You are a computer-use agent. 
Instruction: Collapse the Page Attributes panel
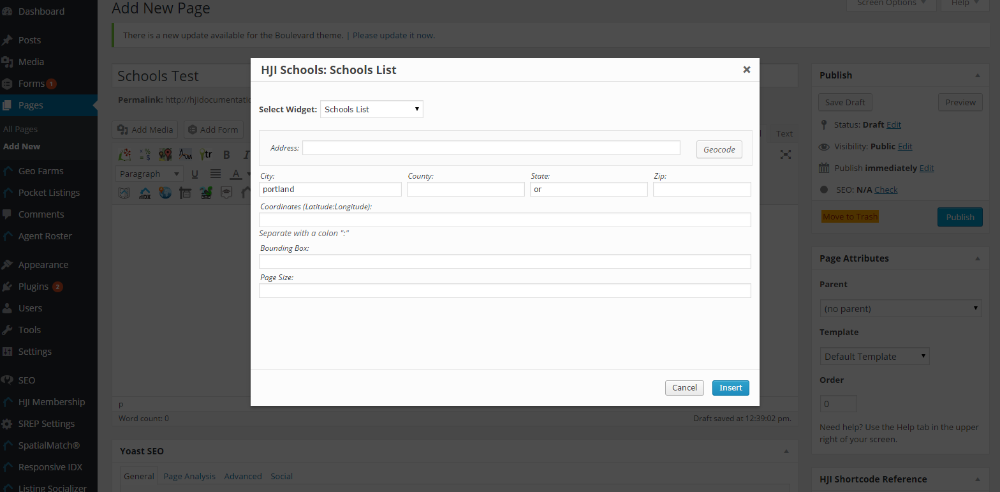click(x=978, y=258)
